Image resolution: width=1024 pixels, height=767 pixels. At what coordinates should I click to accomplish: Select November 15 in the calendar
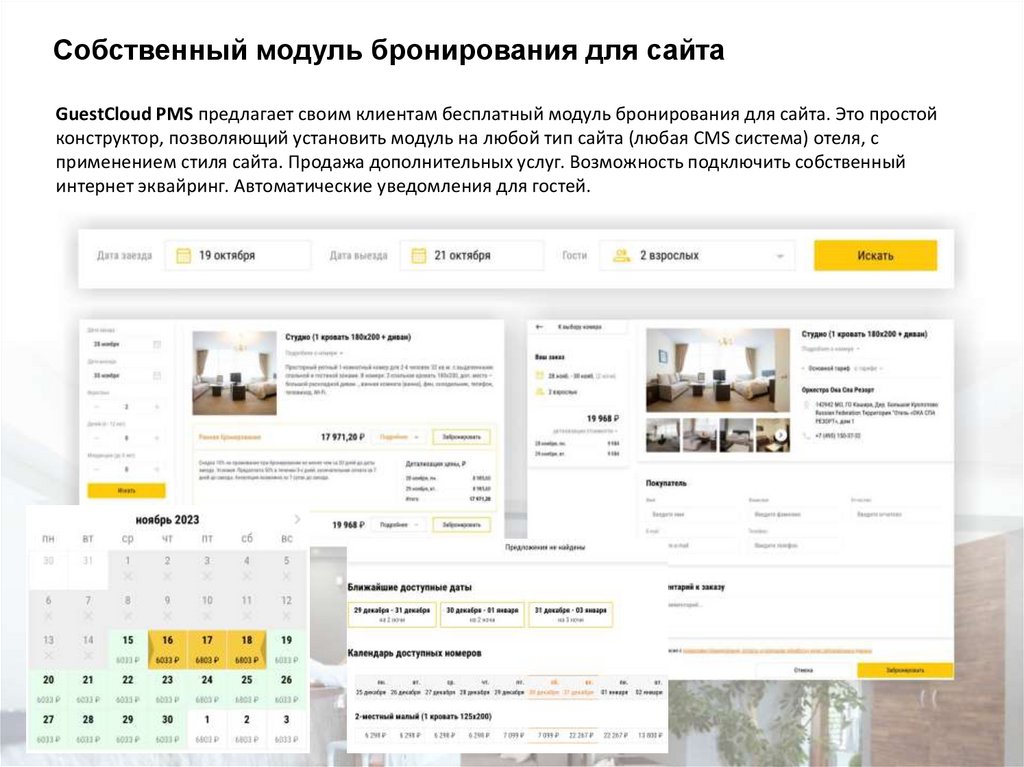click(127, 649)
